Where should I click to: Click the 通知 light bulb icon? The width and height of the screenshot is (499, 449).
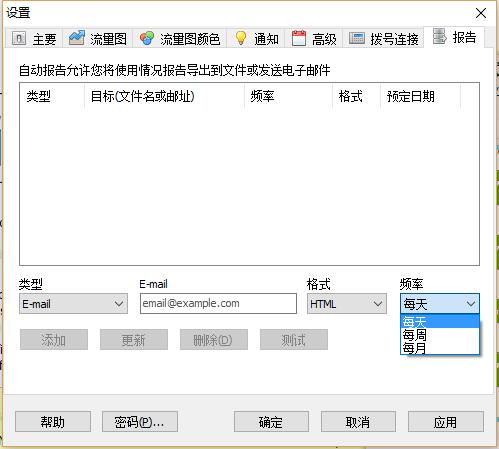(x=241, y=38)
